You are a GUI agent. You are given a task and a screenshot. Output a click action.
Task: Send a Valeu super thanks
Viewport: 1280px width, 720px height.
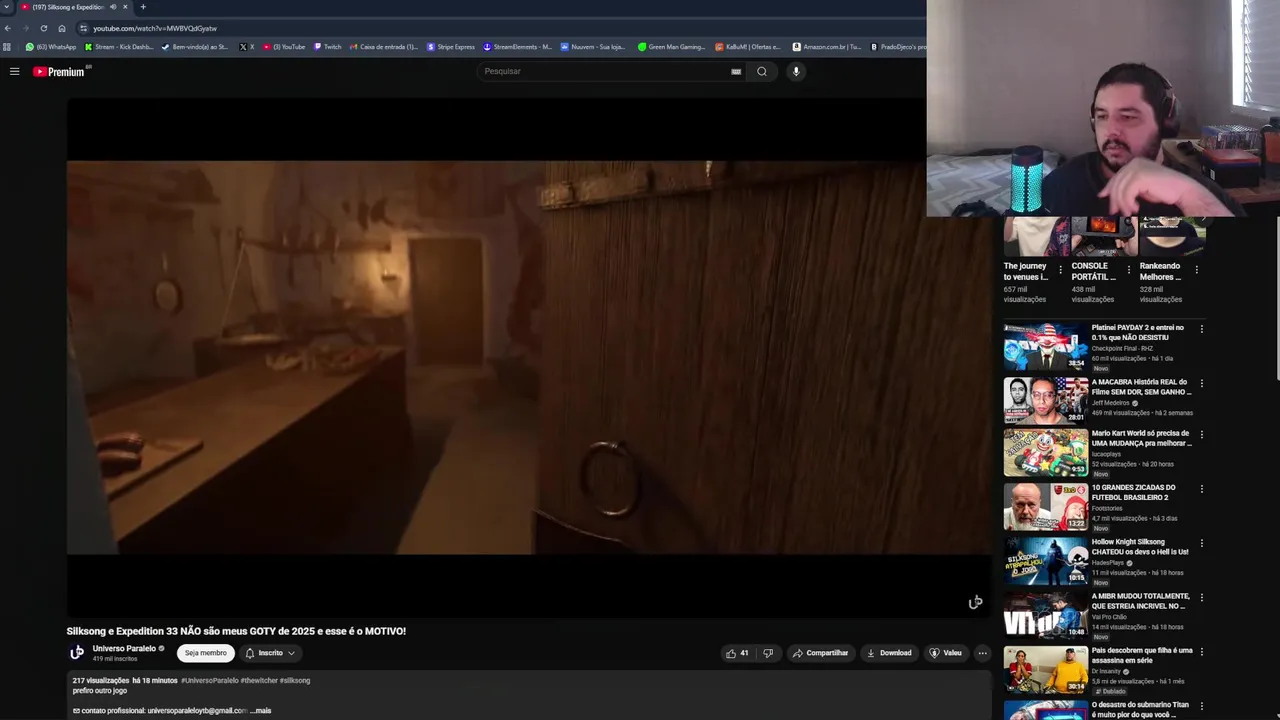(945, 653)
